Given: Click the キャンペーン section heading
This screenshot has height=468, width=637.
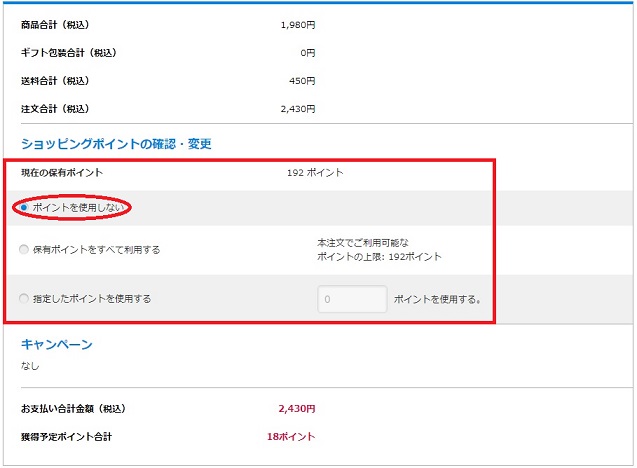Looking at the screenshot, I should pyautogui.click(x=57, y=344).
